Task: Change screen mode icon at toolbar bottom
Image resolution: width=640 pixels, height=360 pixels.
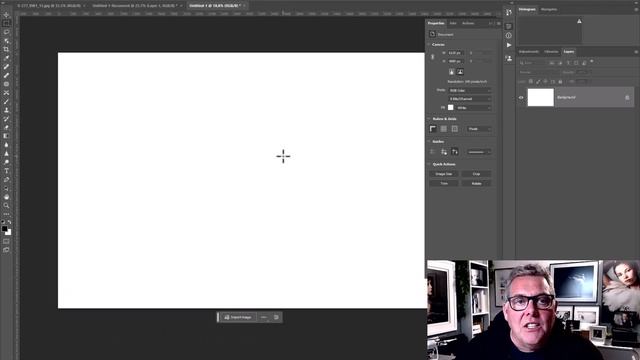Action: click(x=6, y=250)
